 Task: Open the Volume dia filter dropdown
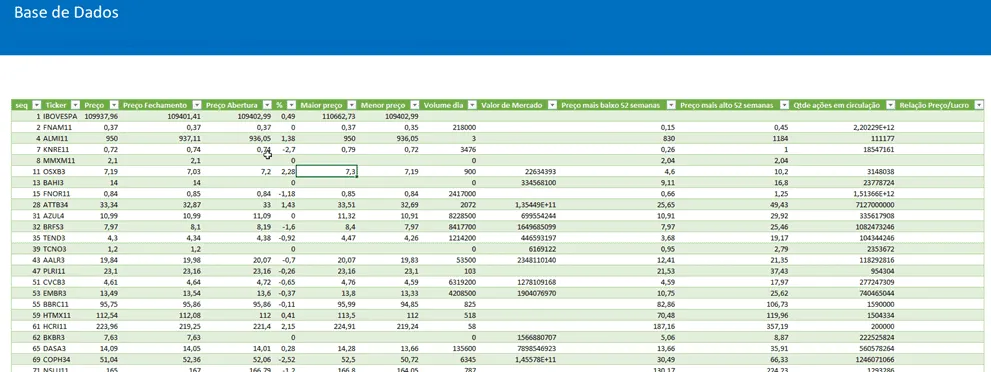click(x=472, y=105)
